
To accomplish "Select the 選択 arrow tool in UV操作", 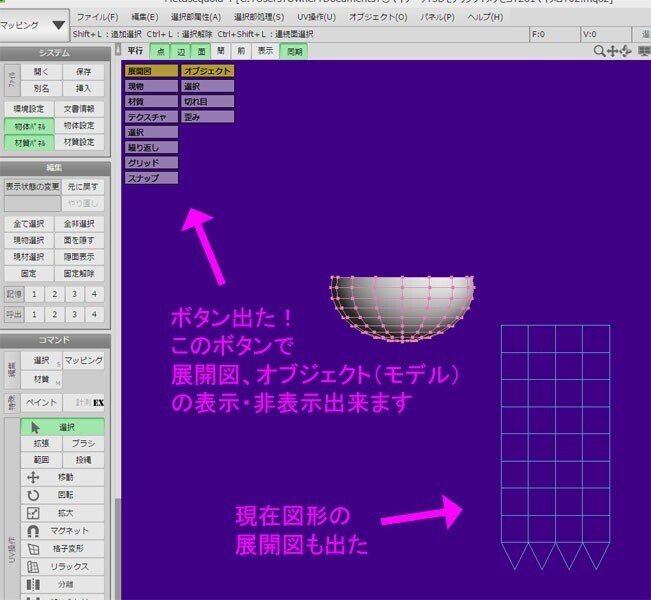I will point(62,427).
